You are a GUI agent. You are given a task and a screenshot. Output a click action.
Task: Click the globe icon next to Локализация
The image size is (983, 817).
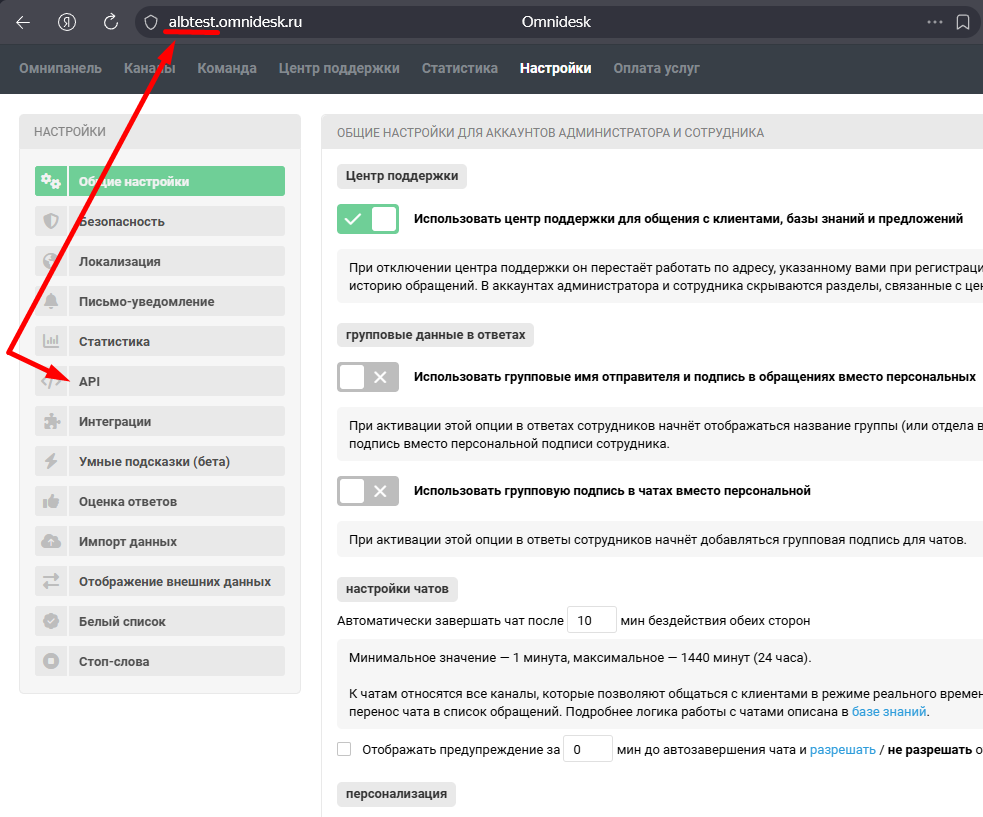coord(51,261)
